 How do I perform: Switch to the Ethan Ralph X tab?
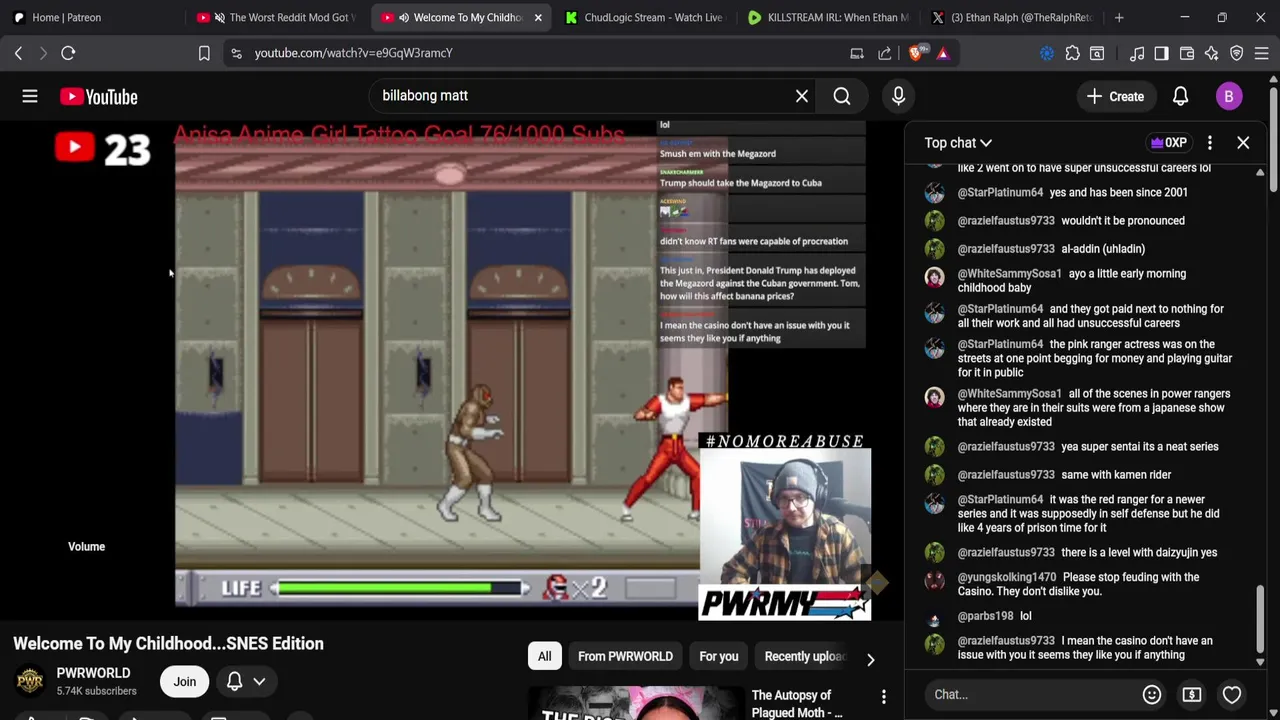pos(1011,17)
